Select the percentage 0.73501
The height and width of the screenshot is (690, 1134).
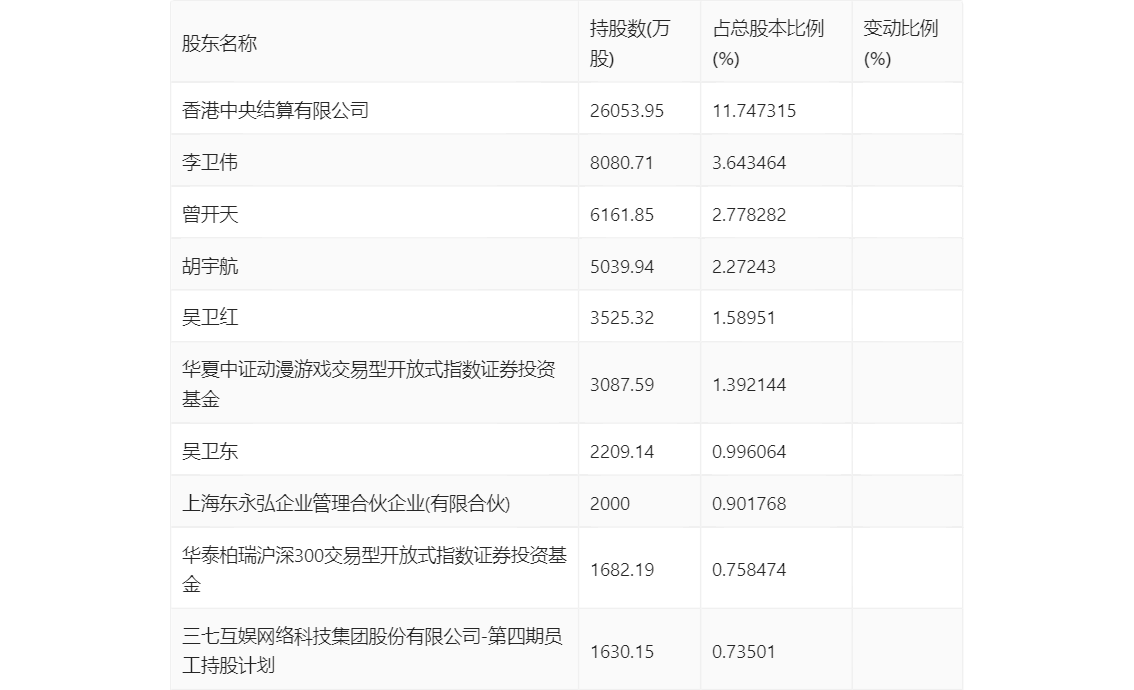[x=744, y=652]
